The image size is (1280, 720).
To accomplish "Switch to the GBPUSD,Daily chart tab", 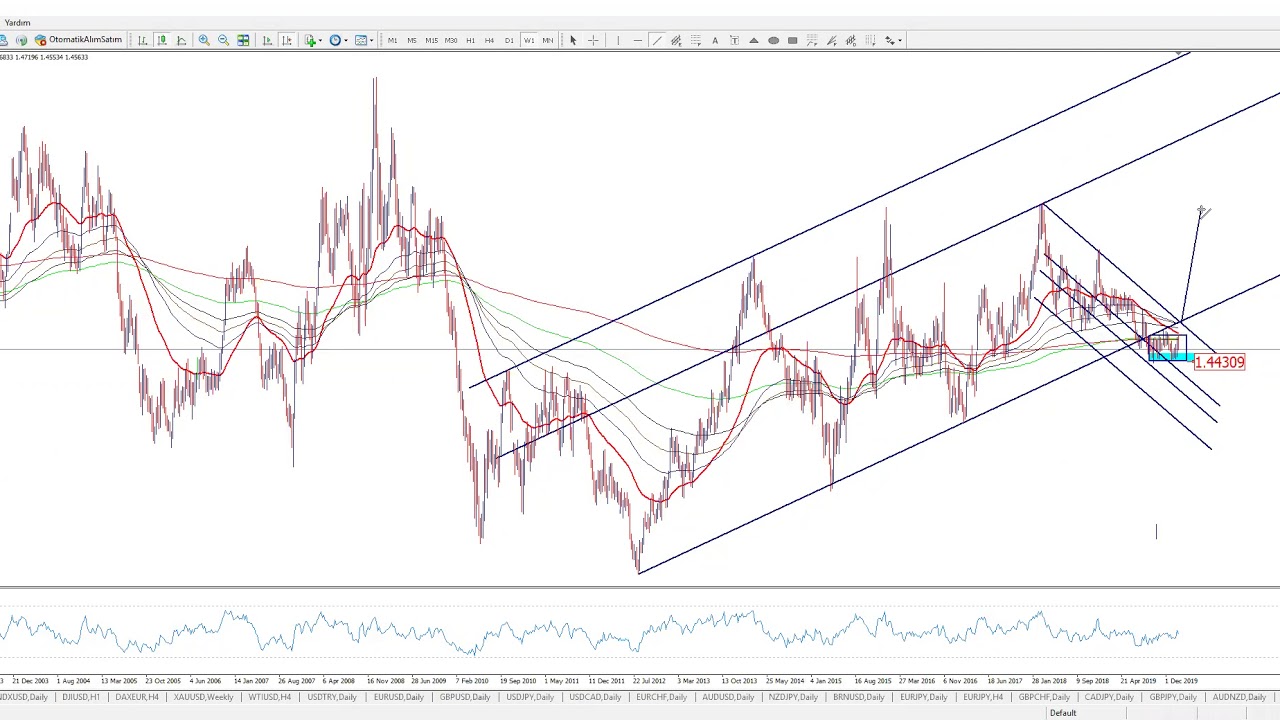I will 464,697.
